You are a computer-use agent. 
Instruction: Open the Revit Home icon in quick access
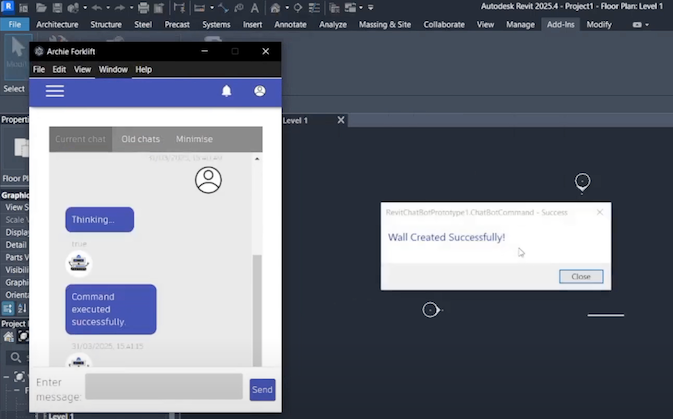pos(24,8)
